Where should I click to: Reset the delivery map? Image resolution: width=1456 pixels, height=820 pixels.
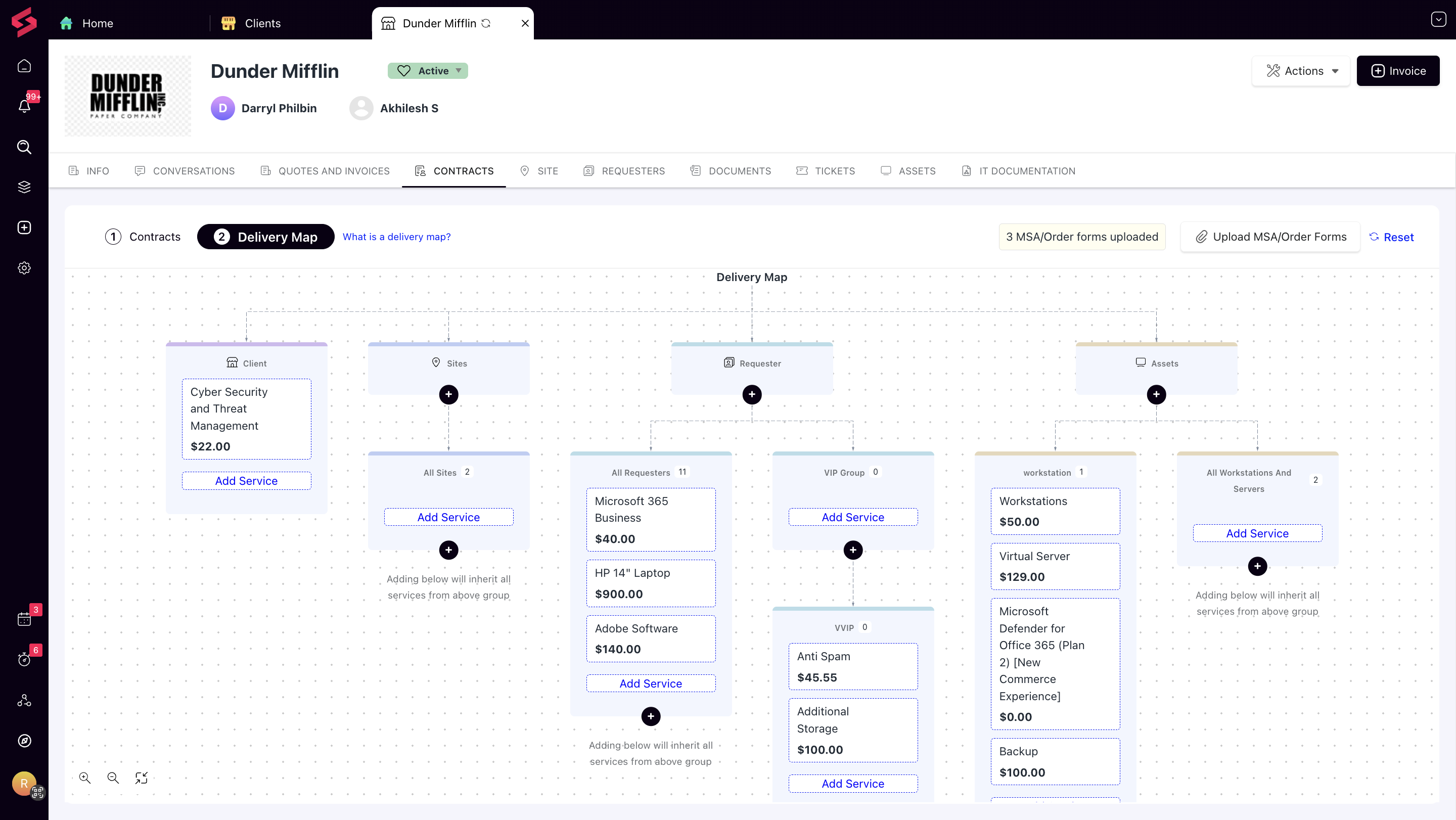pyautogui.click(x=1392, y=237)
